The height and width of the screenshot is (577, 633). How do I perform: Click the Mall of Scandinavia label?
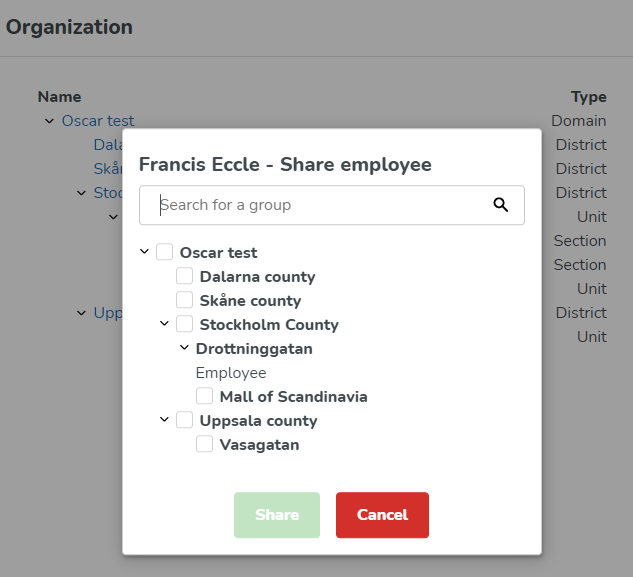pyautogui.click(x=293, y=397)
